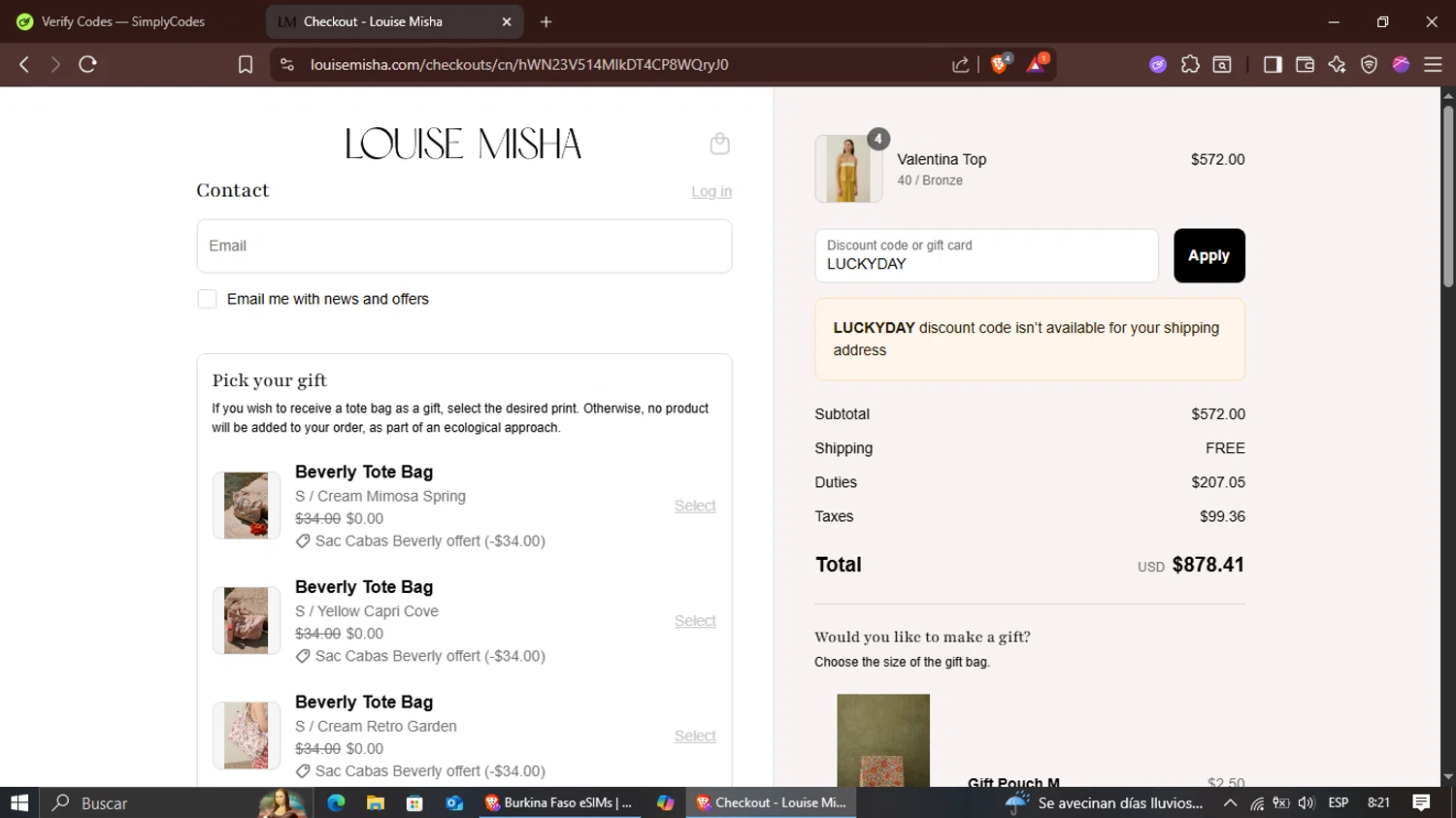
Task: Click the Total $878.41 amount
Action: [1208, 565]
